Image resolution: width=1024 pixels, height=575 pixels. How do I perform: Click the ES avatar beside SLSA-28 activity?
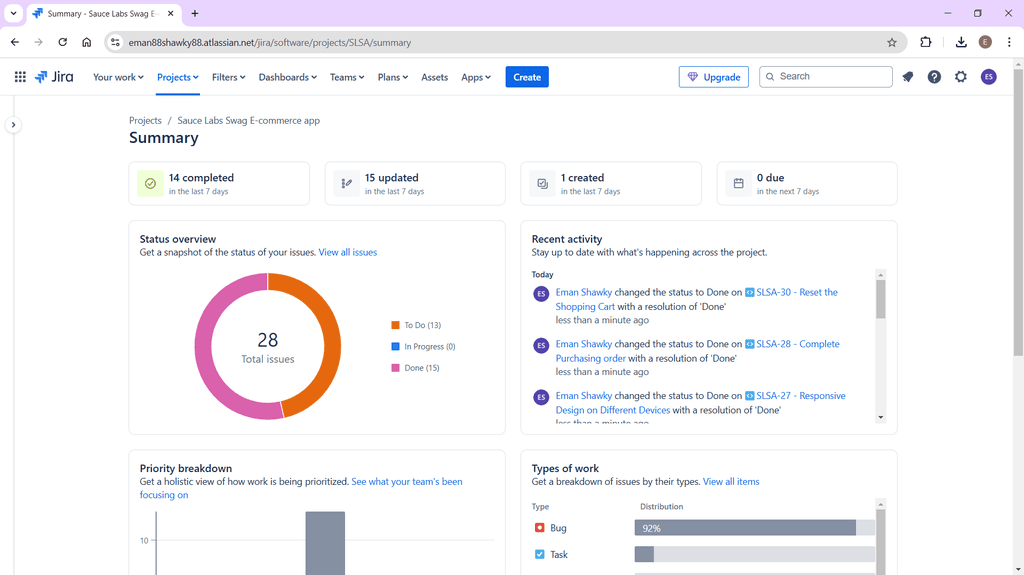coord(541,346)
